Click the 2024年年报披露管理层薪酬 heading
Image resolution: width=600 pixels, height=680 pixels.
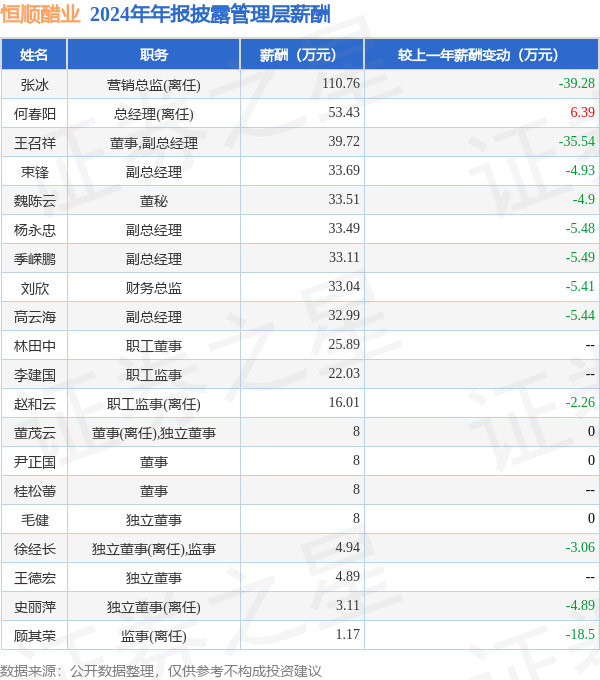210,14
